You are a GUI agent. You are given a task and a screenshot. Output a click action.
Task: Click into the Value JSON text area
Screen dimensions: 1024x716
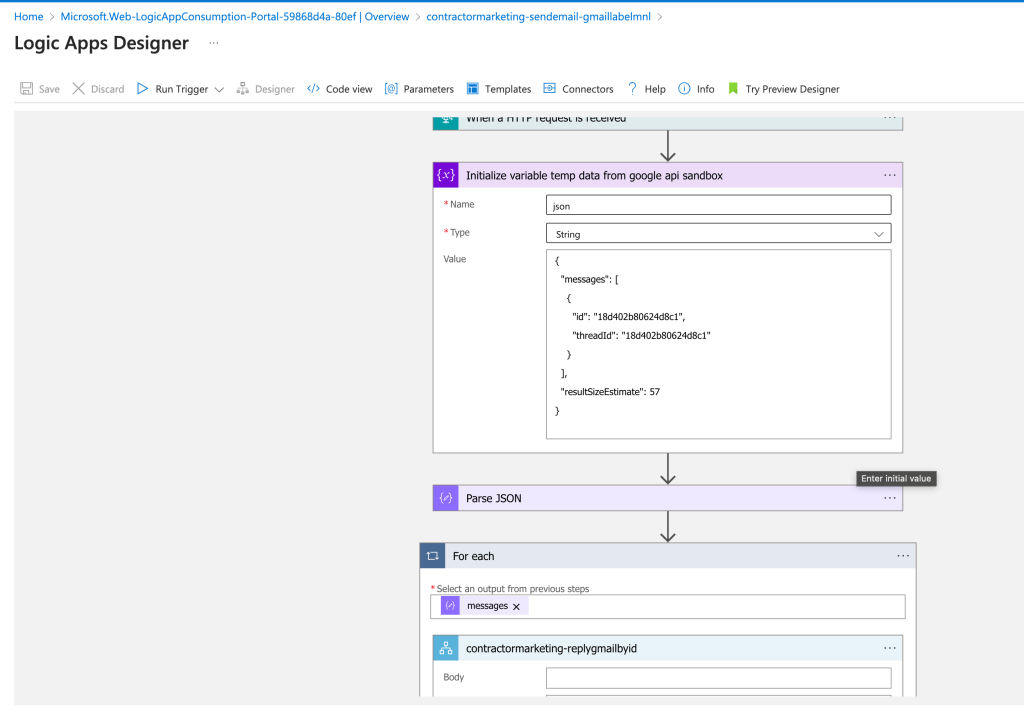[718, 344]
